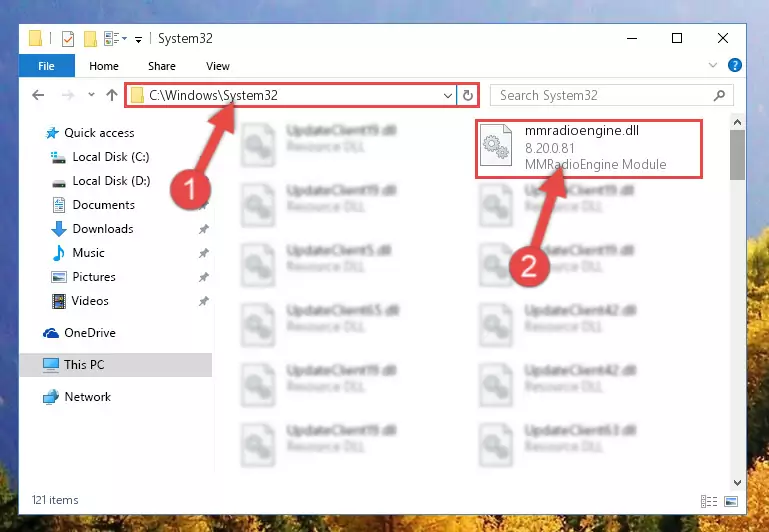The height and width of the screenshot is (532, 769).
Task: Open the address bar history dropdown
Action: click(447, 96)
